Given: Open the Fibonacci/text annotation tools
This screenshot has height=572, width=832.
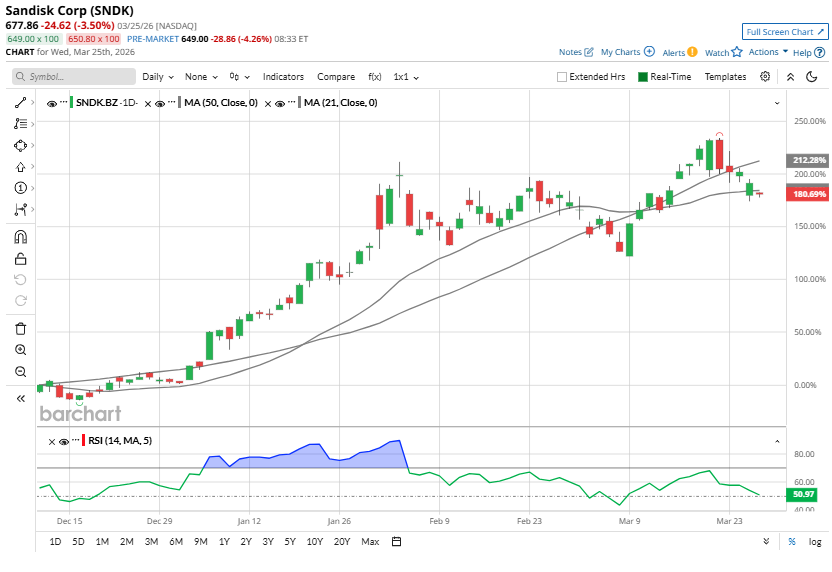Looking at the screenshot, I should (20, 124).
